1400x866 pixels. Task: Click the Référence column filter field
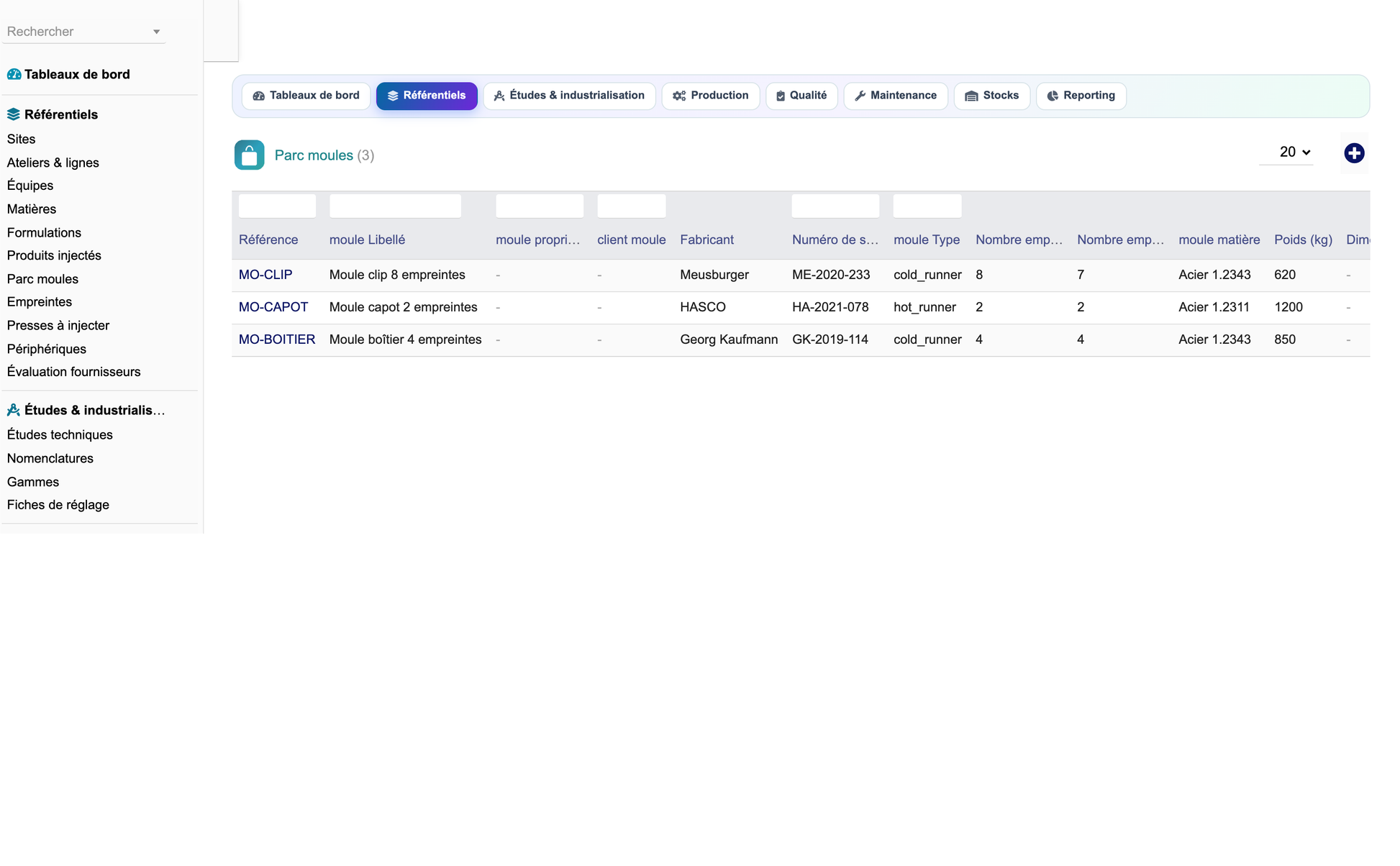click(x=277, y=206)
